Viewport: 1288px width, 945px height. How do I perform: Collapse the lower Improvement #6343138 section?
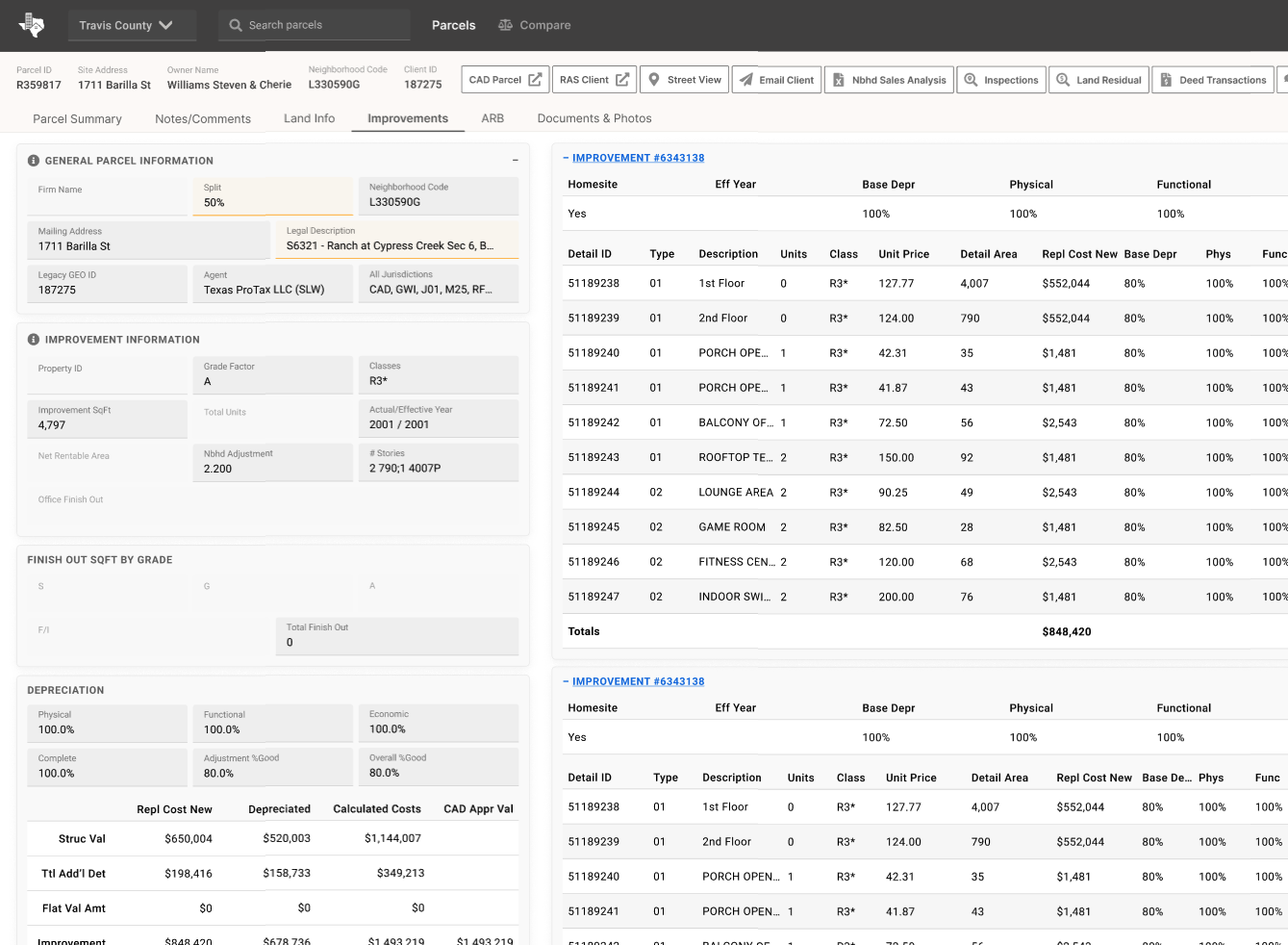coord(566,681)
